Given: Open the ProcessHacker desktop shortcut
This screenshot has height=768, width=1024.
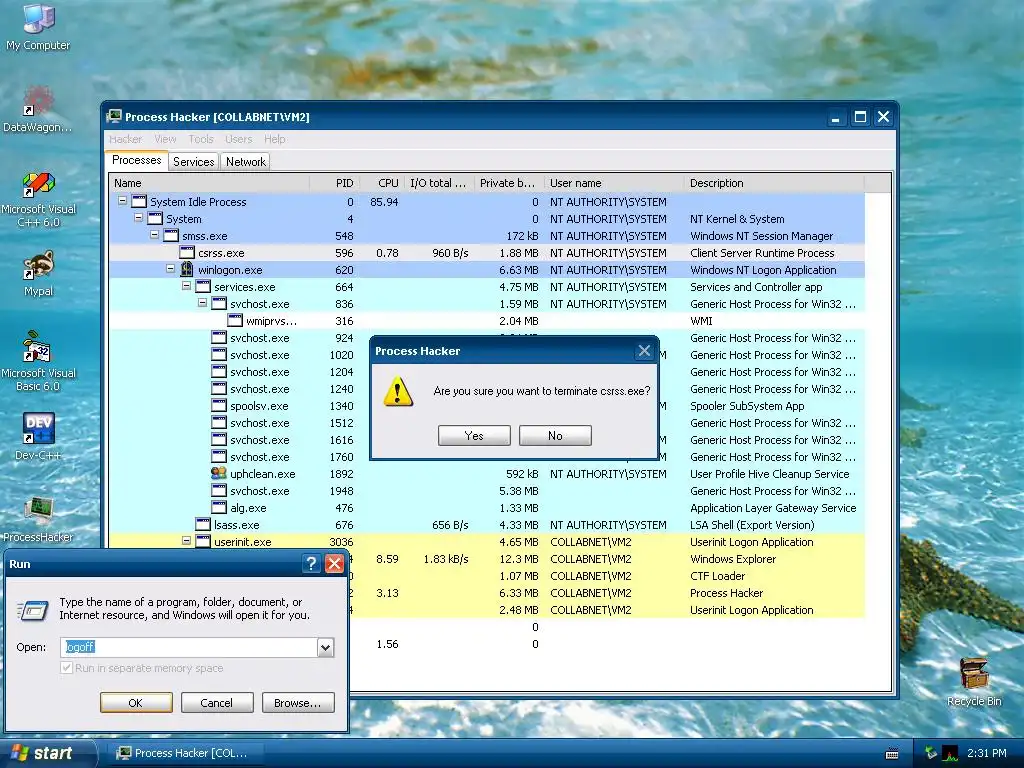Looking at the screenshot, I should [38, 519].
